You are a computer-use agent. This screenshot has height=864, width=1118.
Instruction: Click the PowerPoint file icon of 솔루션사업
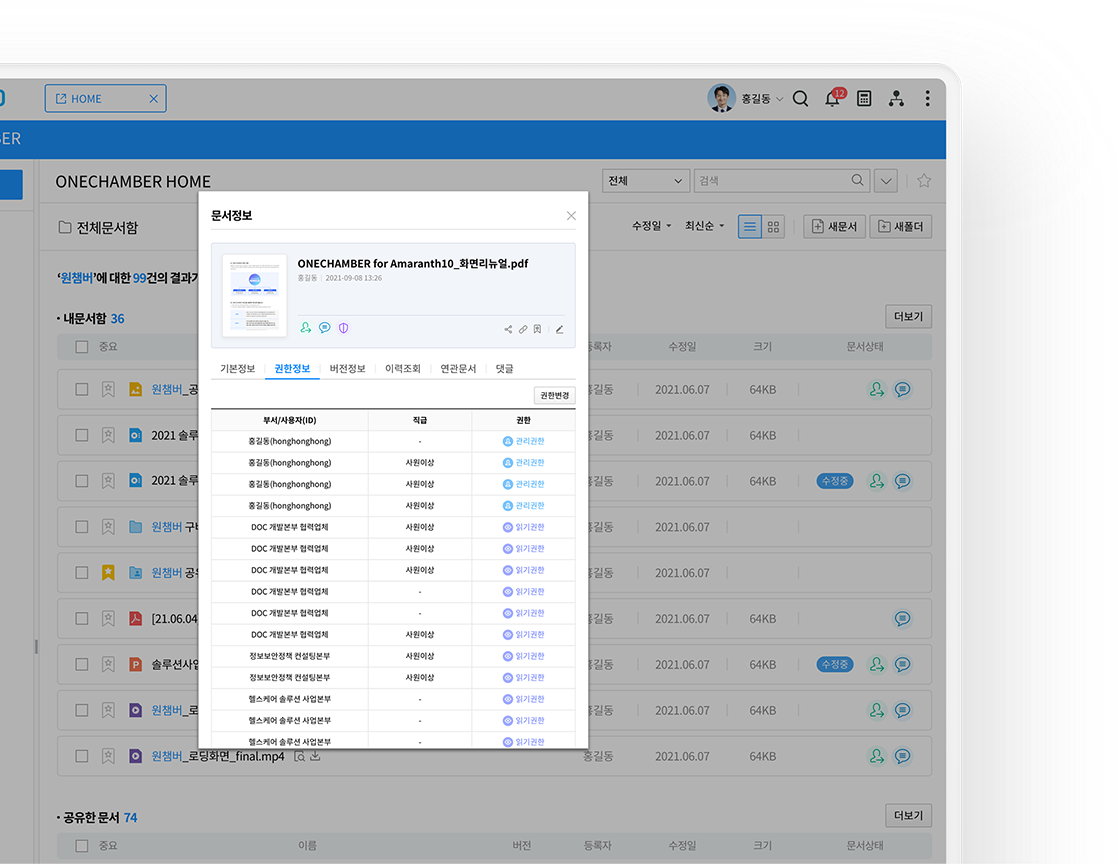[x=135, y=664]
